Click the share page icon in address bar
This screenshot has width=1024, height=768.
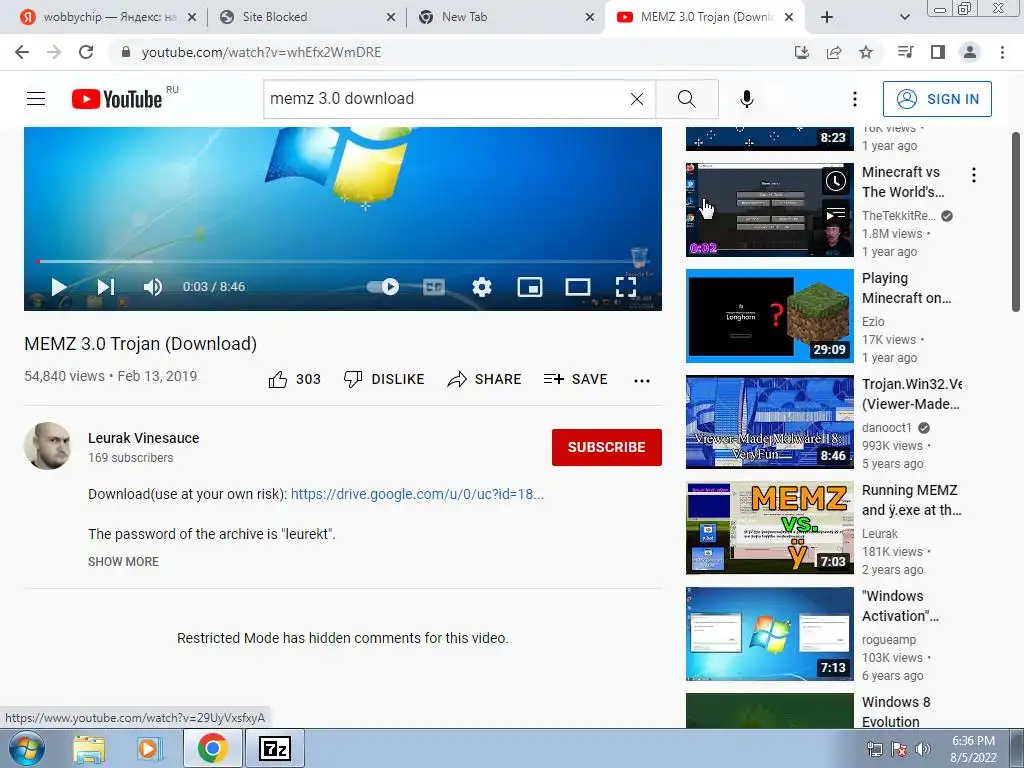834,52
